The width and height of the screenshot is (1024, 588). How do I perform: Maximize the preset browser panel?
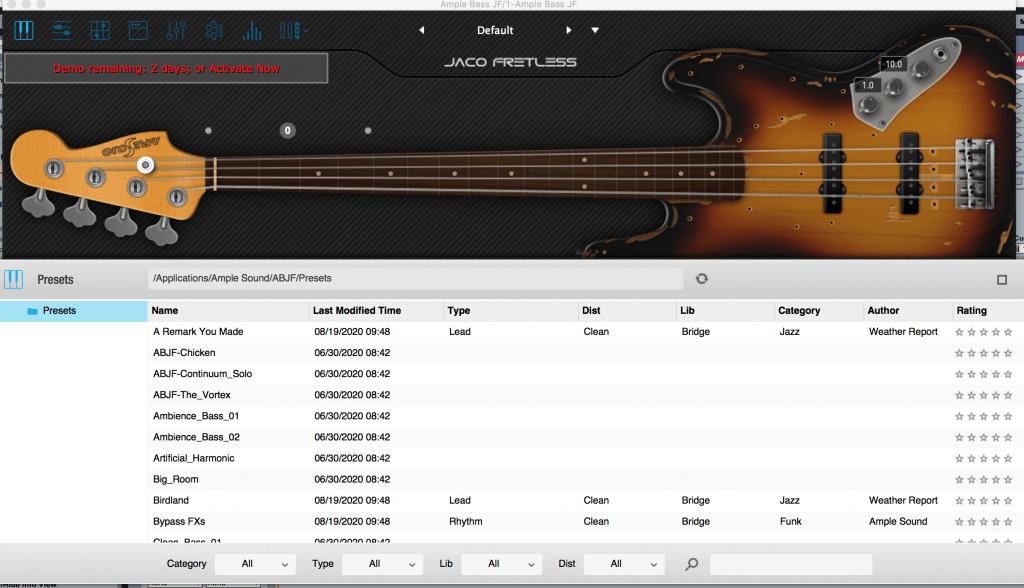tap(1002, 280)
